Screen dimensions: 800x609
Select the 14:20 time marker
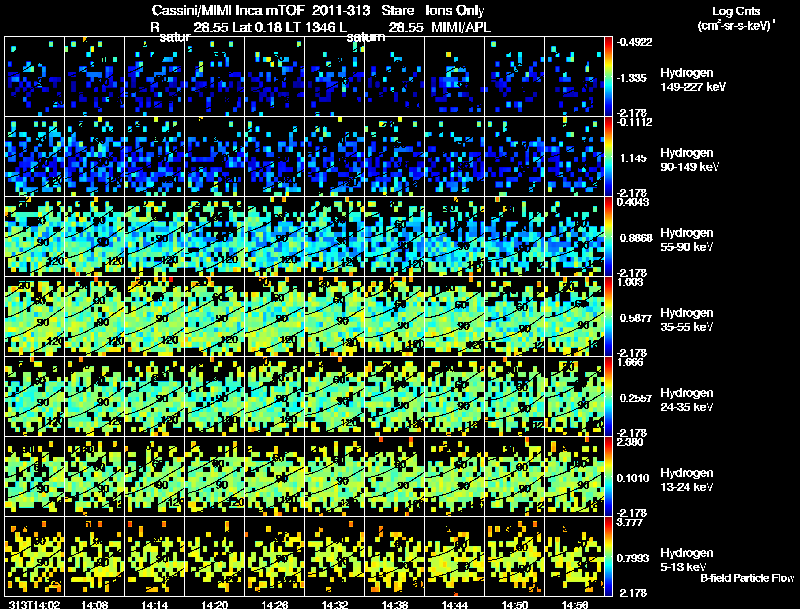(214, 604)
